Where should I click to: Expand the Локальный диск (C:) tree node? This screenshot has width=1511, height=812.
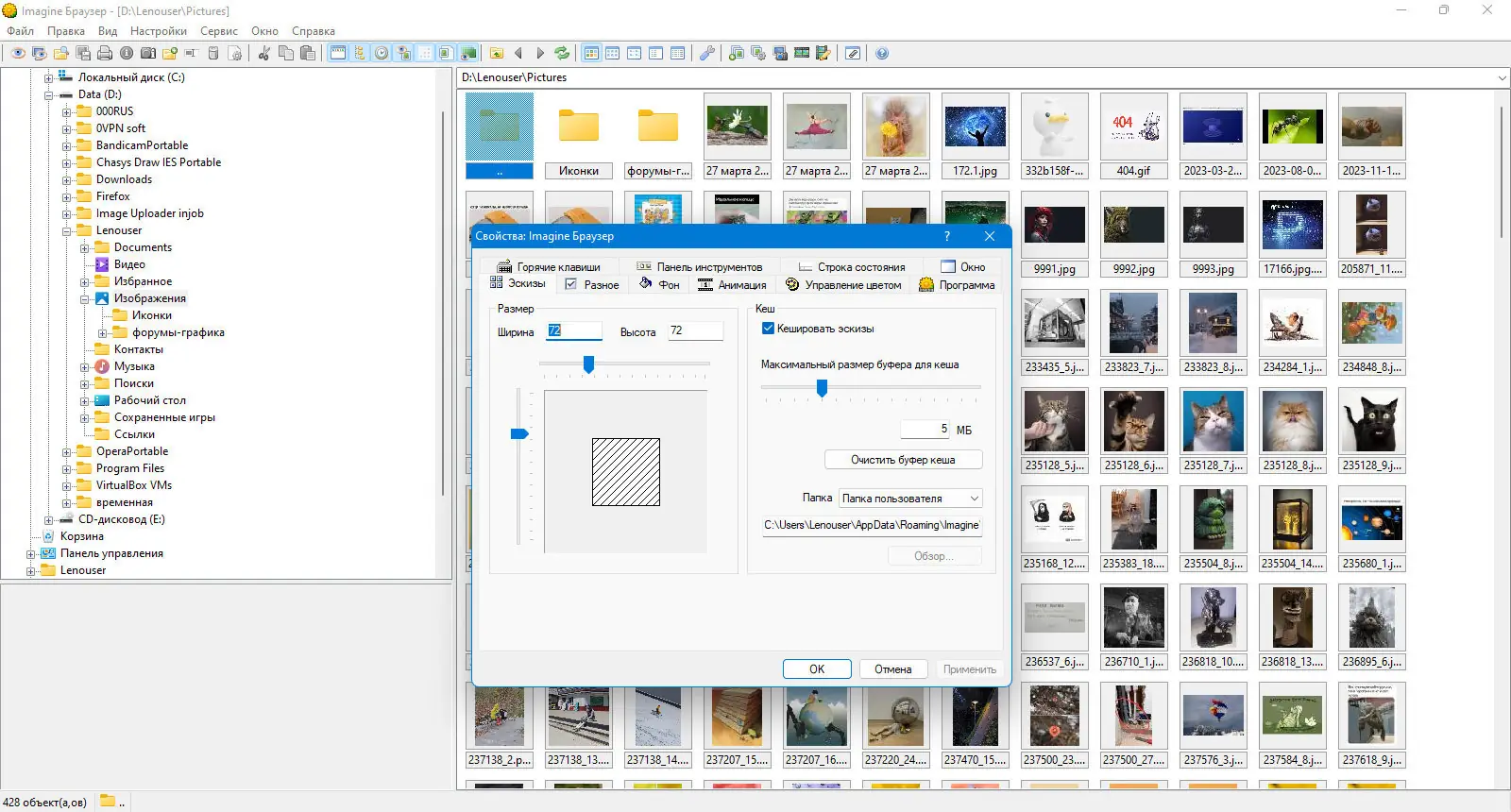click(x=48, y=78)
